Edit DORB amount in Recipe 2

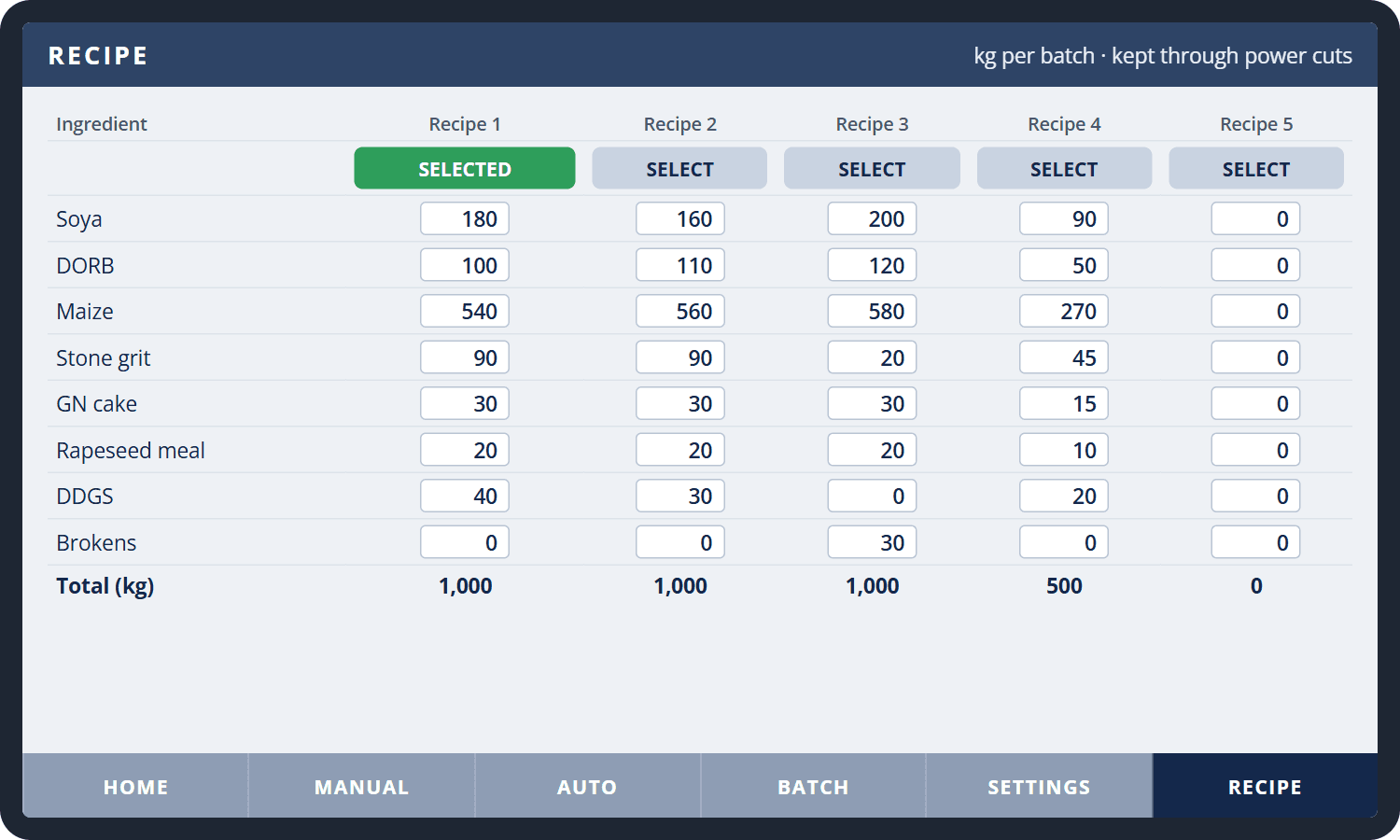(680, 265)
